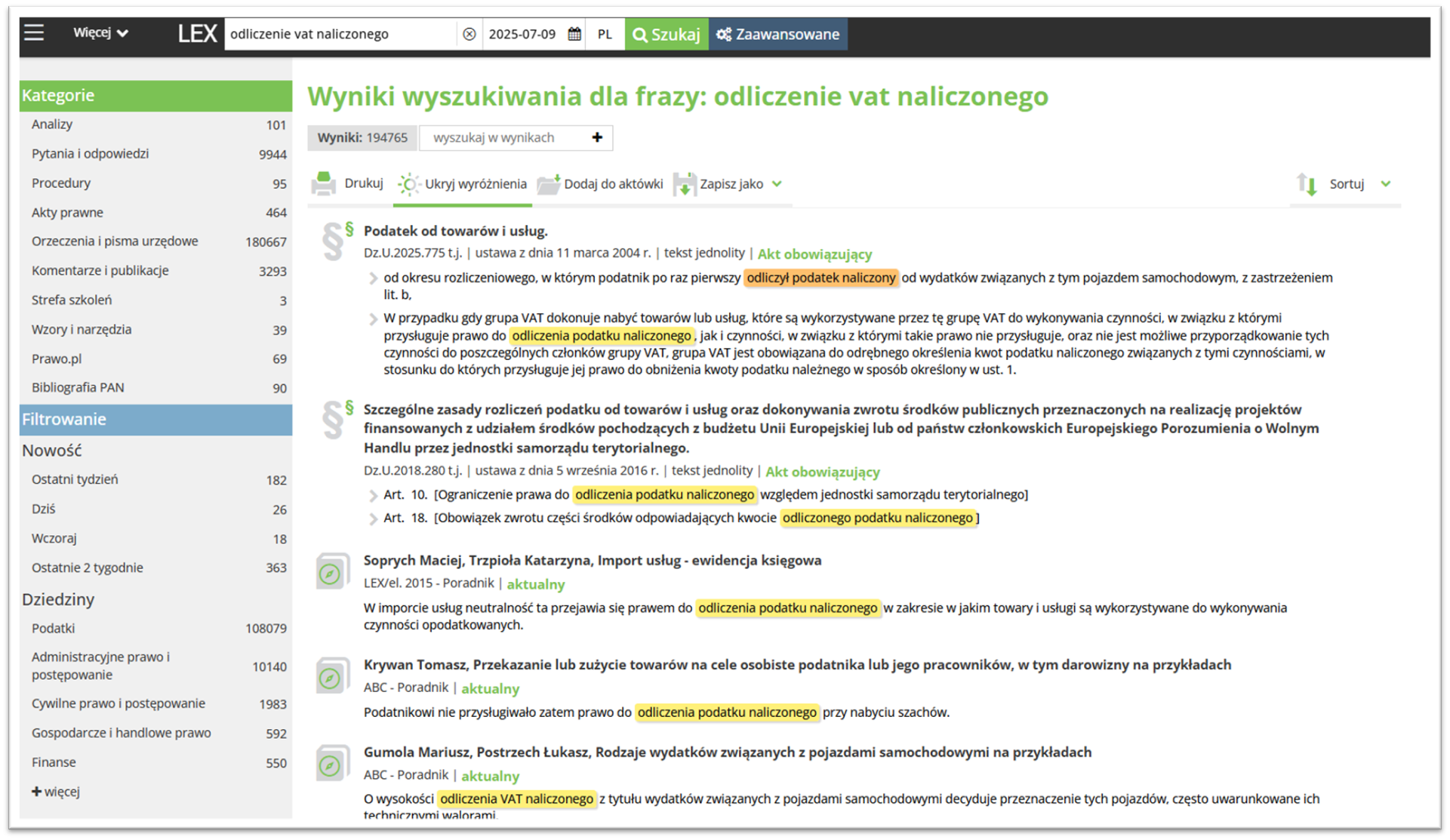Select Akty prawne category

pyautogui.click(x=67, y=213)
